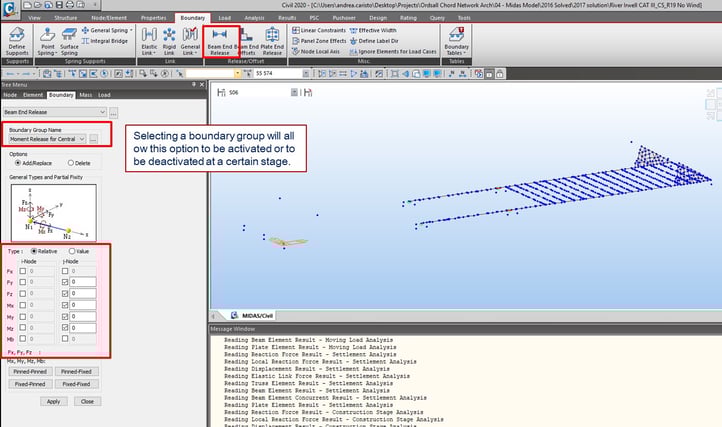Select Node Local Axis
722x427 pixels.
pyautogui.click(x=316, y=52)
